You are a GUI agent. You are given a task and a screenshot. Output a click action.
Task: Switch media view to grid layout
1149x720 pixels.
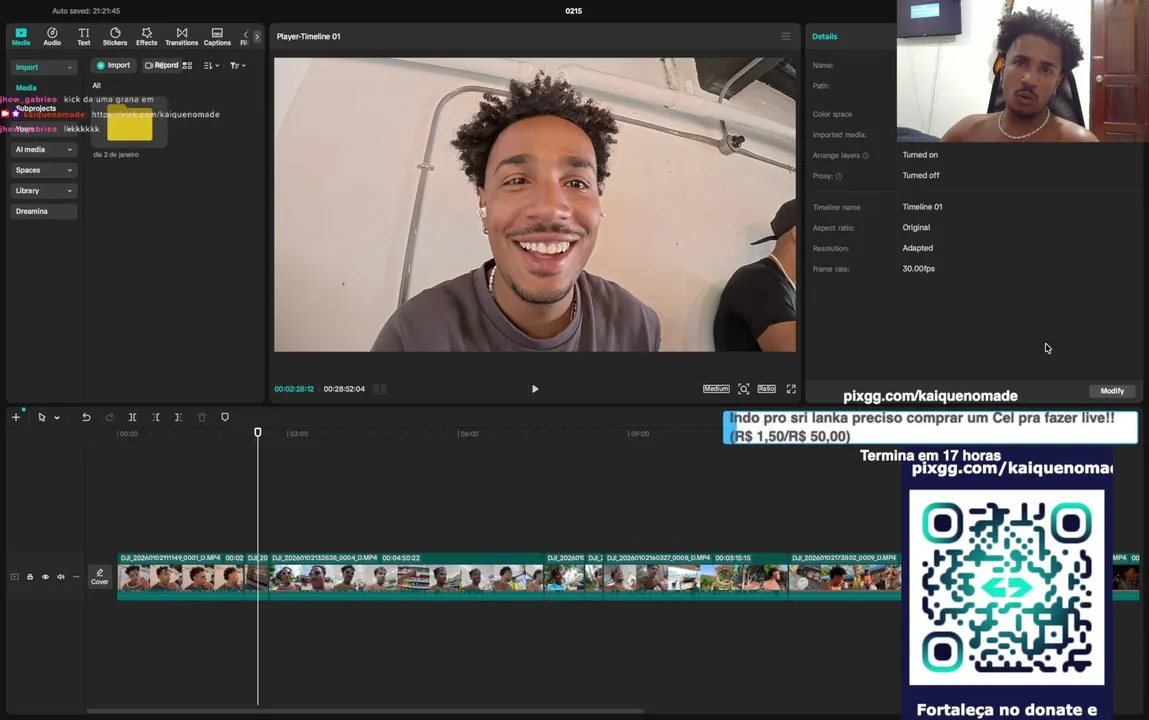pos(188,65)
